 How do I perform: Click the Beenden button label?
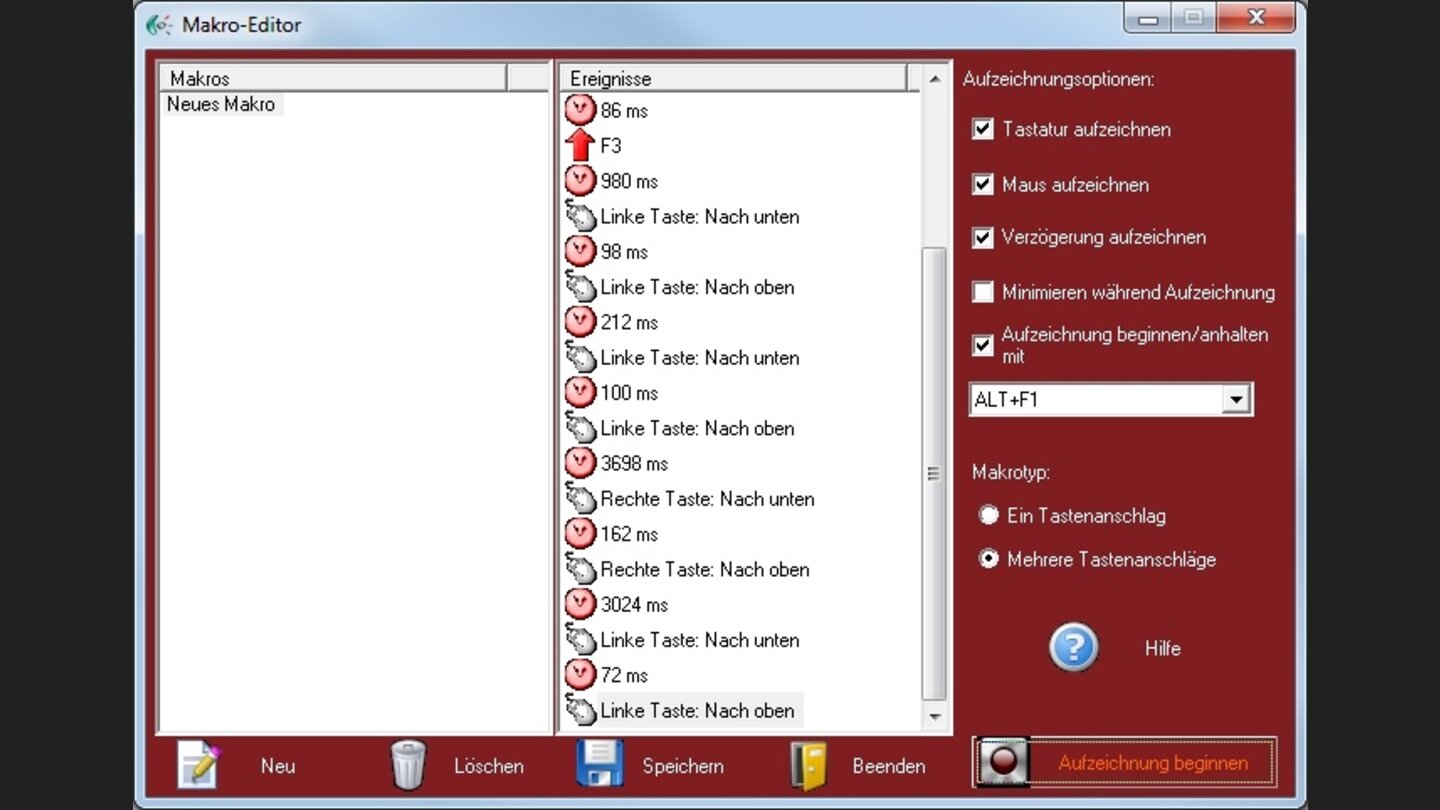889,766
